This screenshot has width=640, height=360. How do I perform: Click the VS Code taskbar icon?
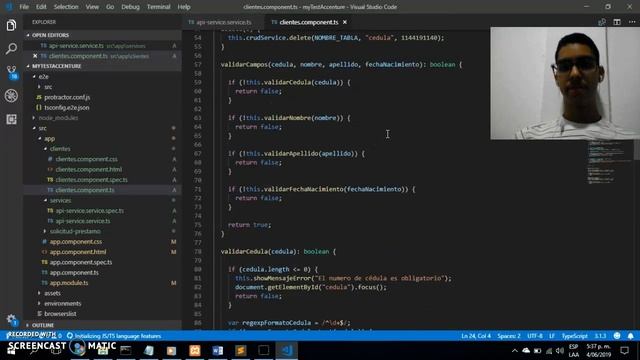[287, 350]
